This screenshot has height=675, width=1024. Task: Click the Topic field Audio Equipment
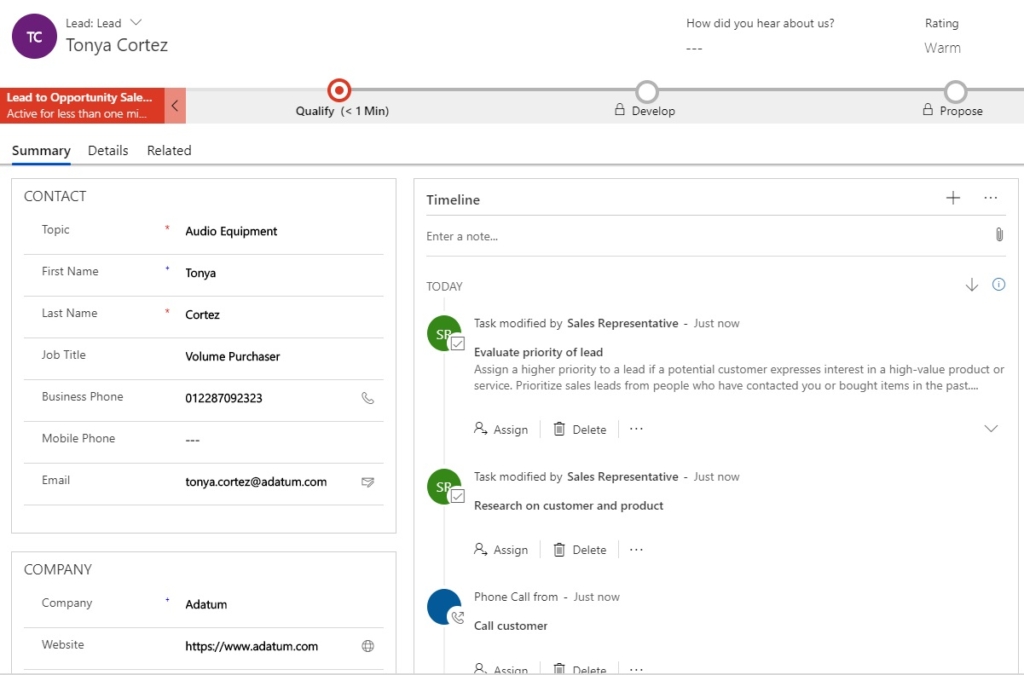click(270, 231)
